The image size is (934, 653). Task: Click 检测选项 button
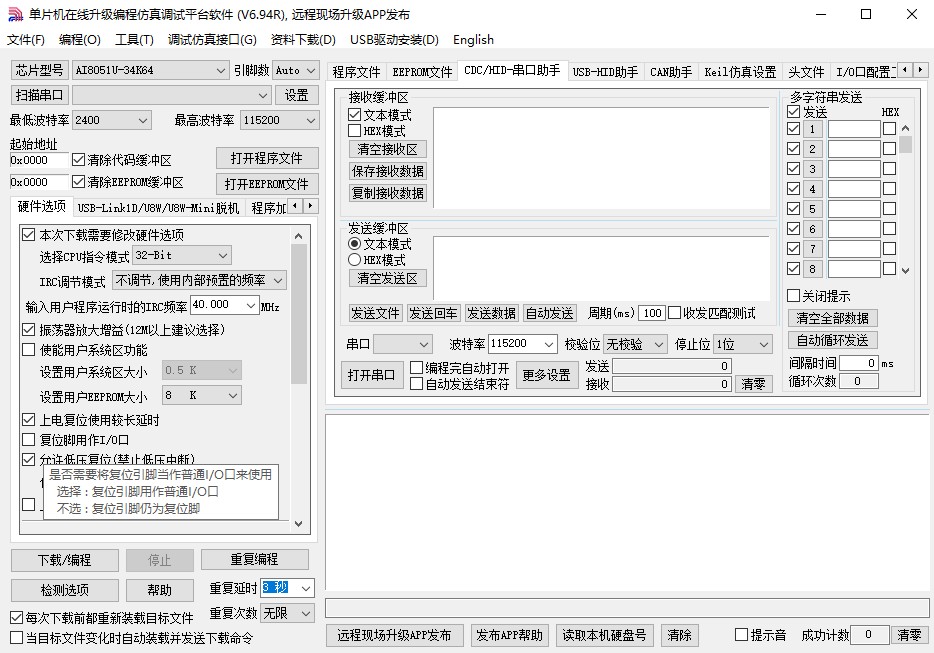click(x=64, y=590)
